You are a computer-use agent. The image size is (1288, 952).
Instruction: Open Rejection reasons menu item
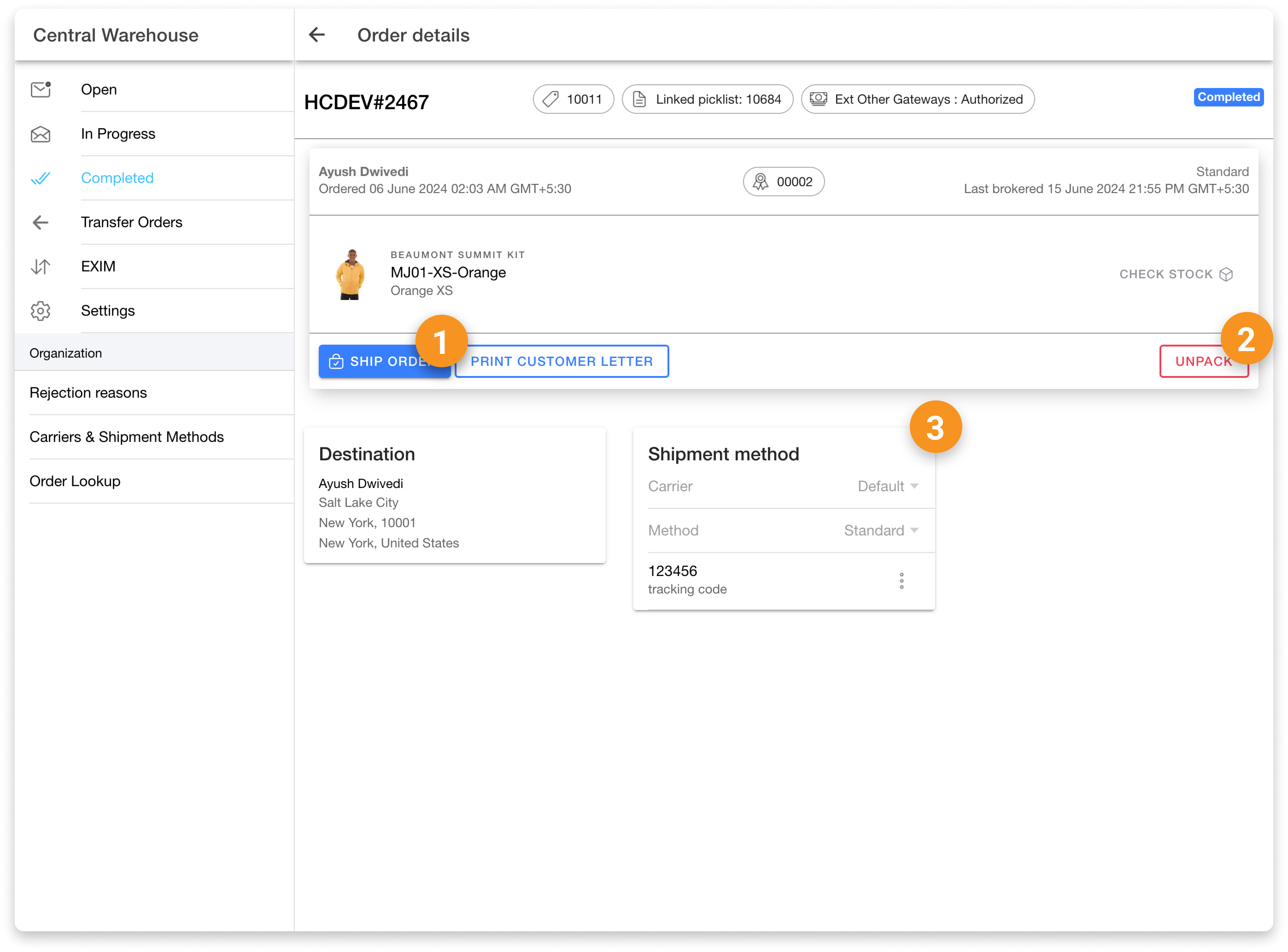point(88,392)
